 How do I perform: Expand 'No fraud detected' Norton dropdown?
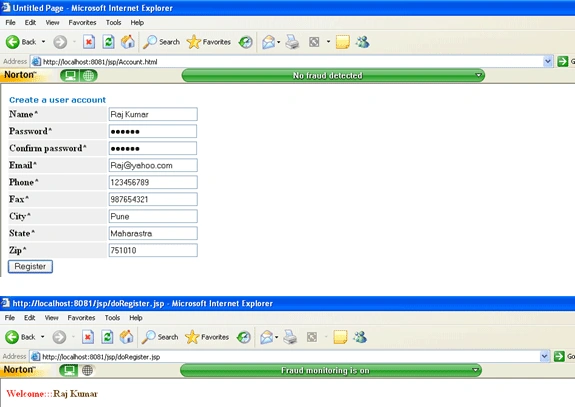(x=478, y=75)
